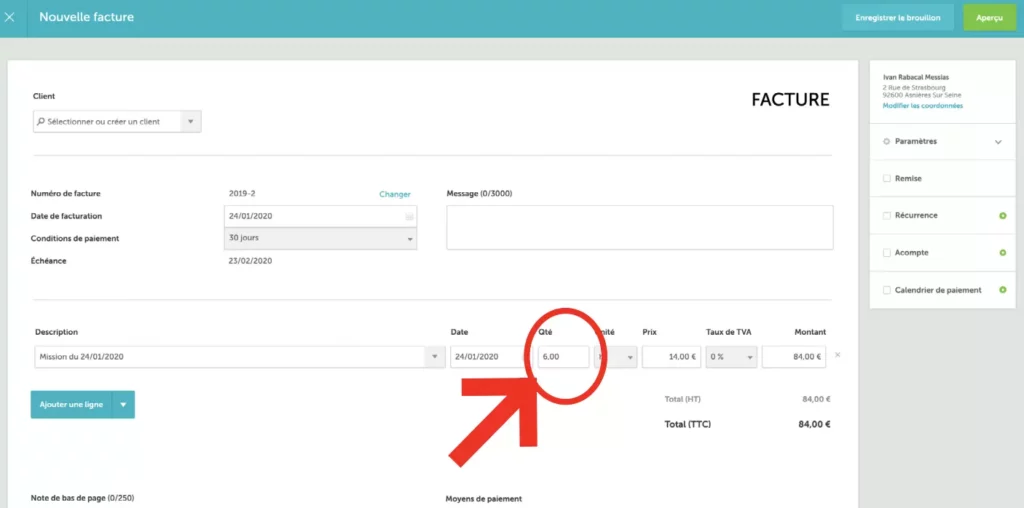This screenshot has width=1024, height=508.
Task: Click into the Message text area
Action: pos(639,227)
